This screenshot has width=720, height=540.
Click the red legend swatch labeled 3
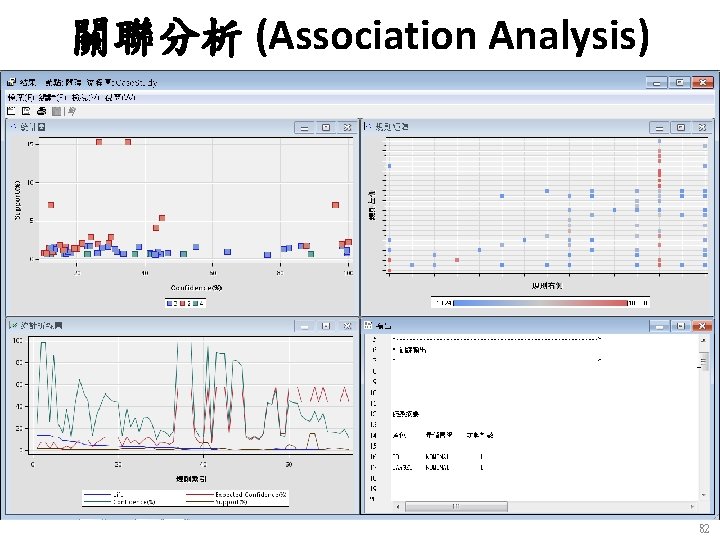pos(183,303)
